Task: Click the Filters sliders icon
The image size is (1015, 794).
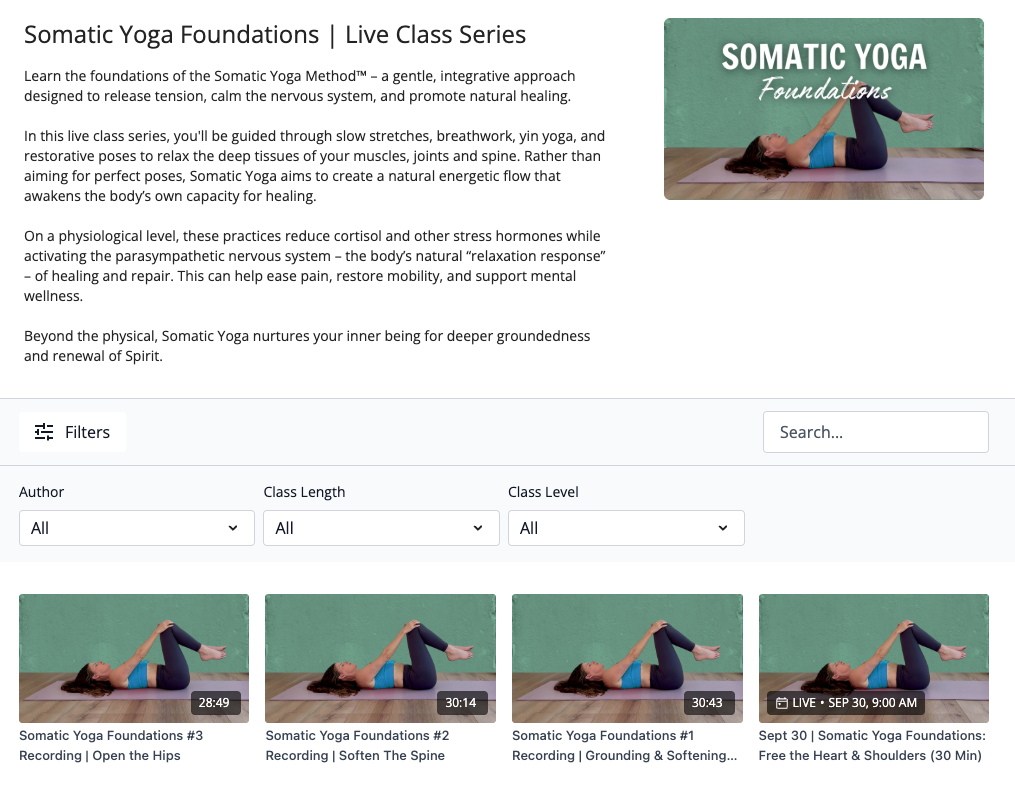Action: click(x=44, y=432)
